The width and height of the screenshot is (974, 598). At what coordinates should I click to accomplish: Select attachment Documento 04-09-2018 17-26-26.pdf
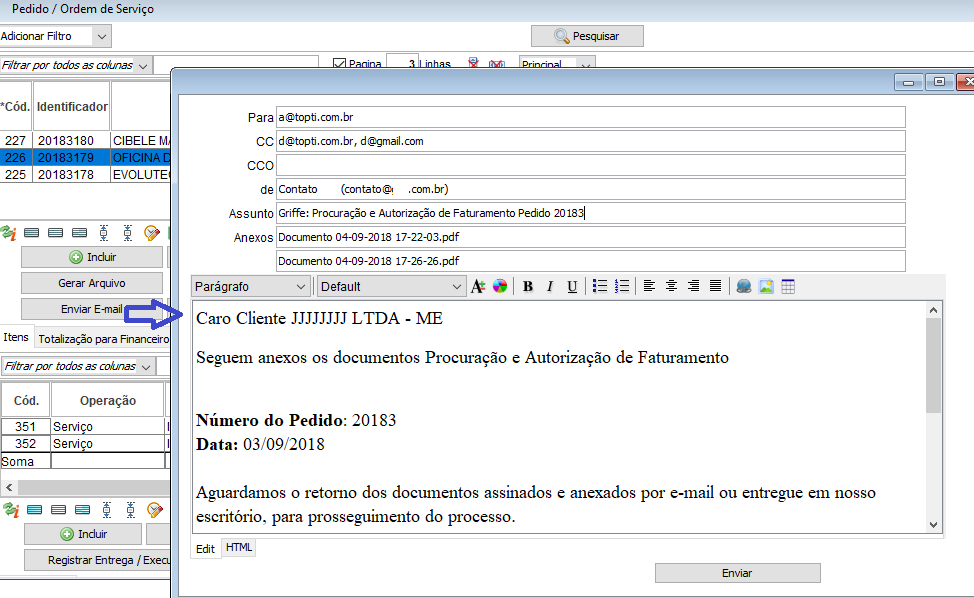click(x=591, y=261)
